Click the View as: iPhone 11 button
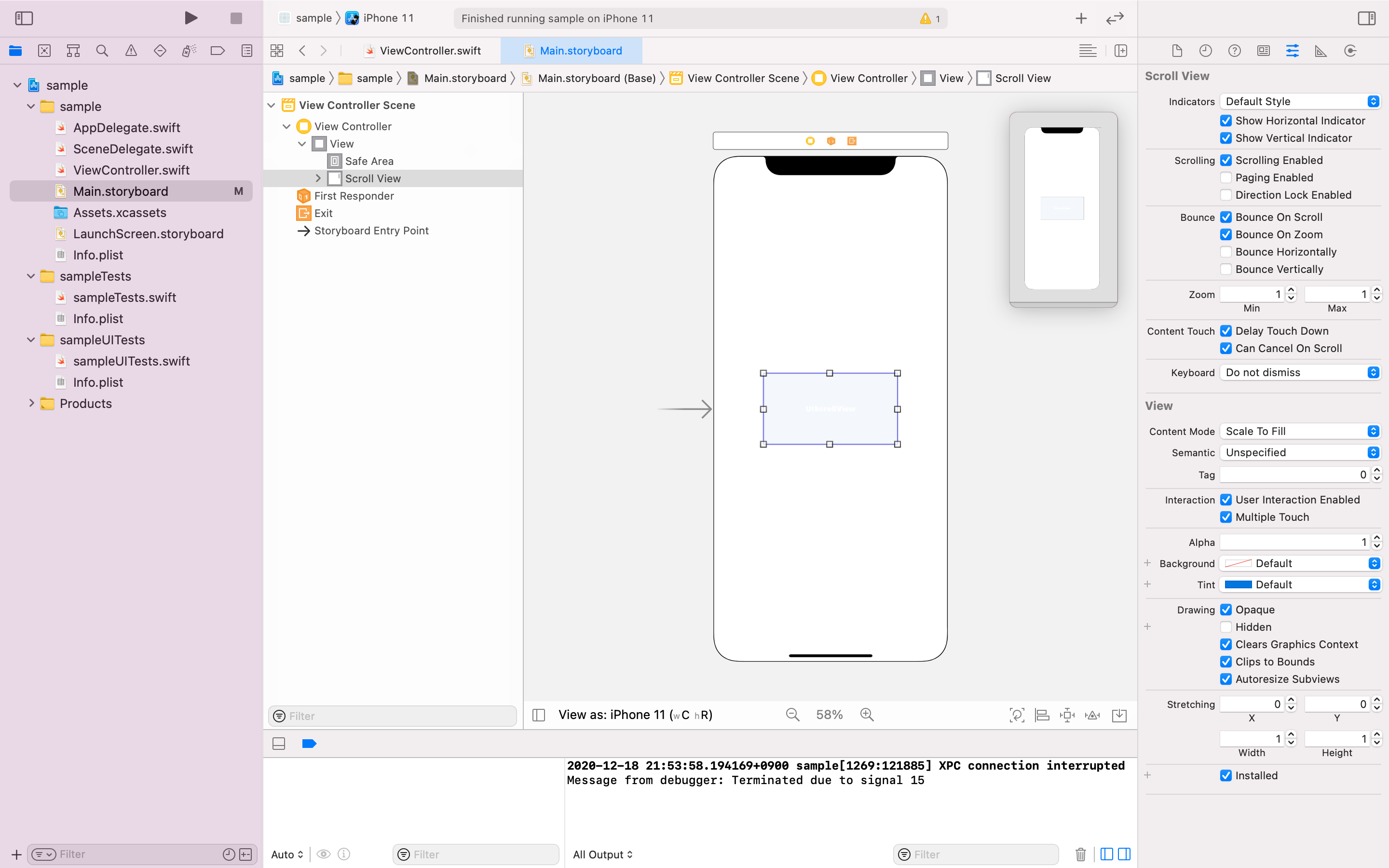This screenshot has width=1389, height=868. click(x=635, y=715)
